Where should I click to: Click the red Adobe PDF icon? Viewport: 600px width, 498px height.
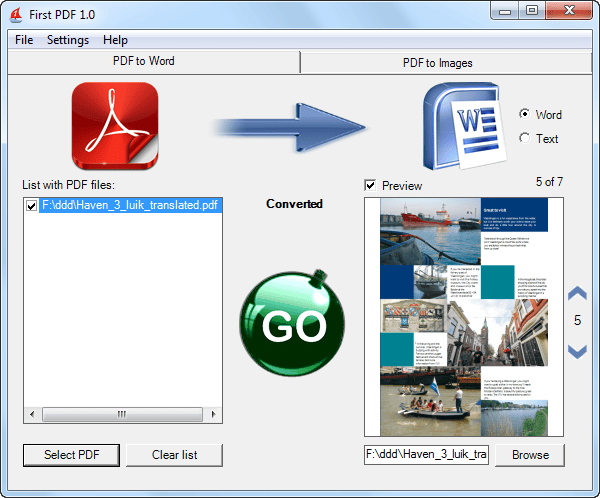115,126
